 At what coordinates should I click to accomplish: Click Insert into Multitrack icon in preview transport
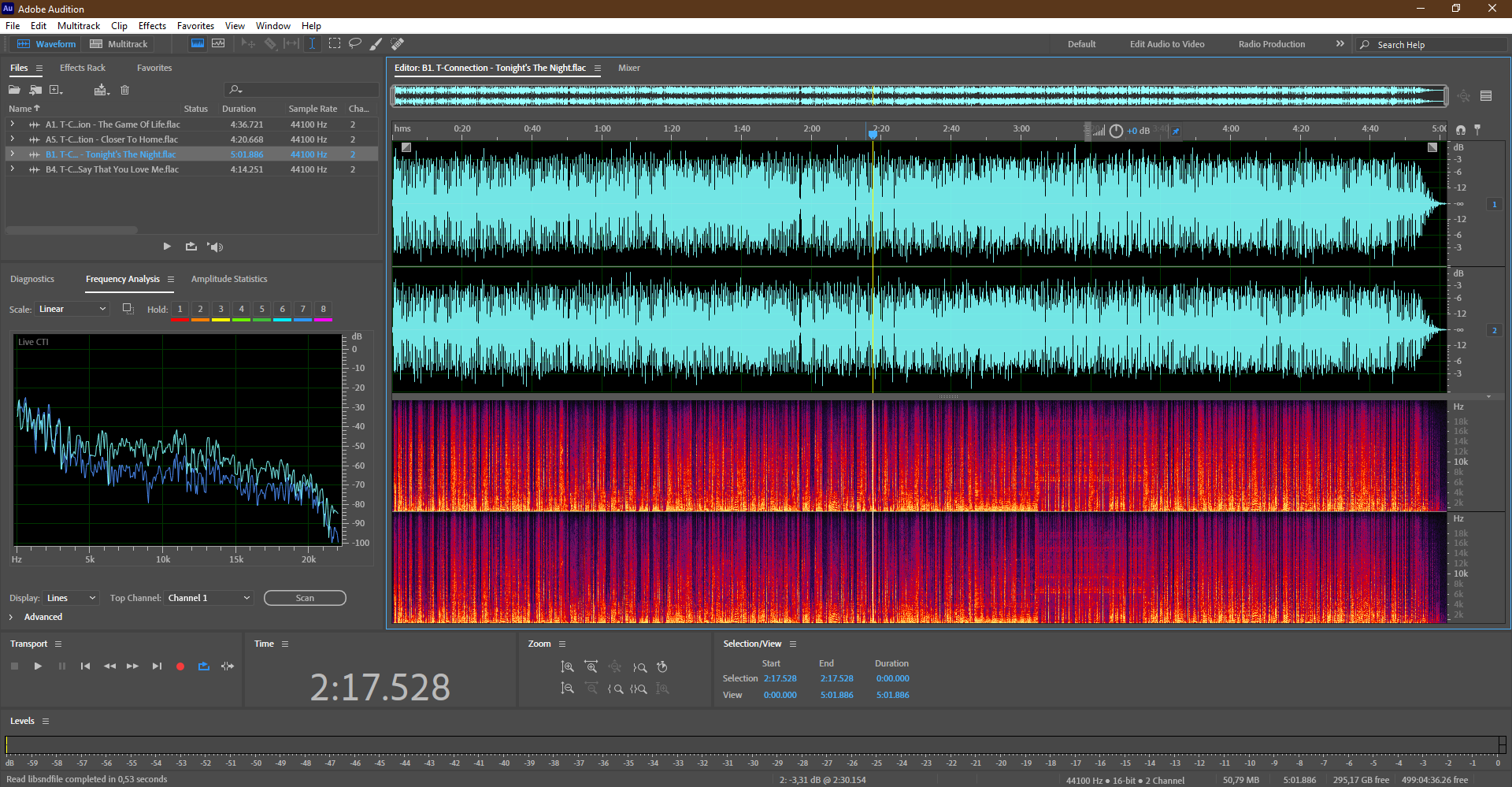click(191, 247)
